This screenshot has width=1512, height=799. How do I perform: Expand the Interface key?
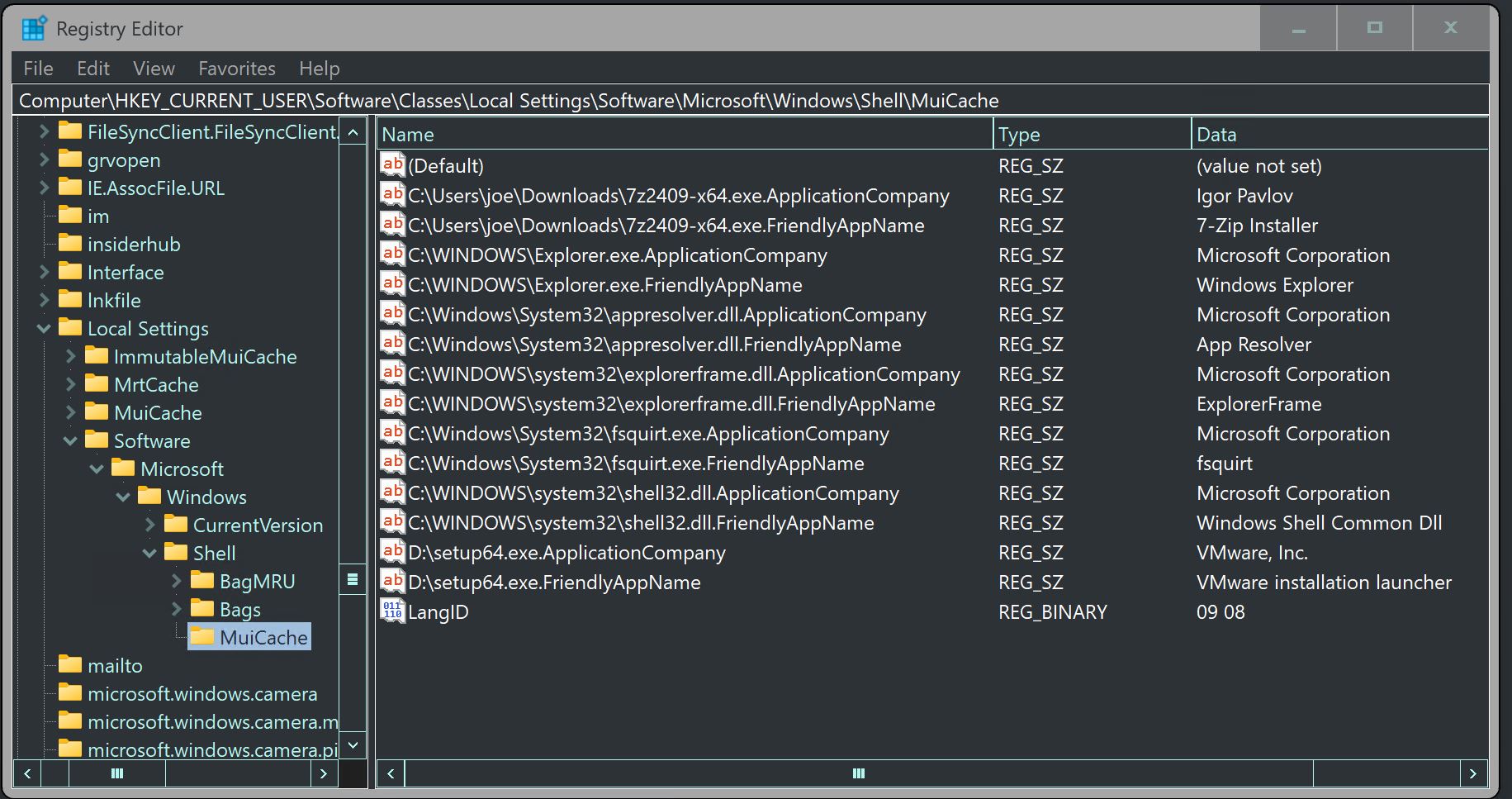click(x=45, y=272)
